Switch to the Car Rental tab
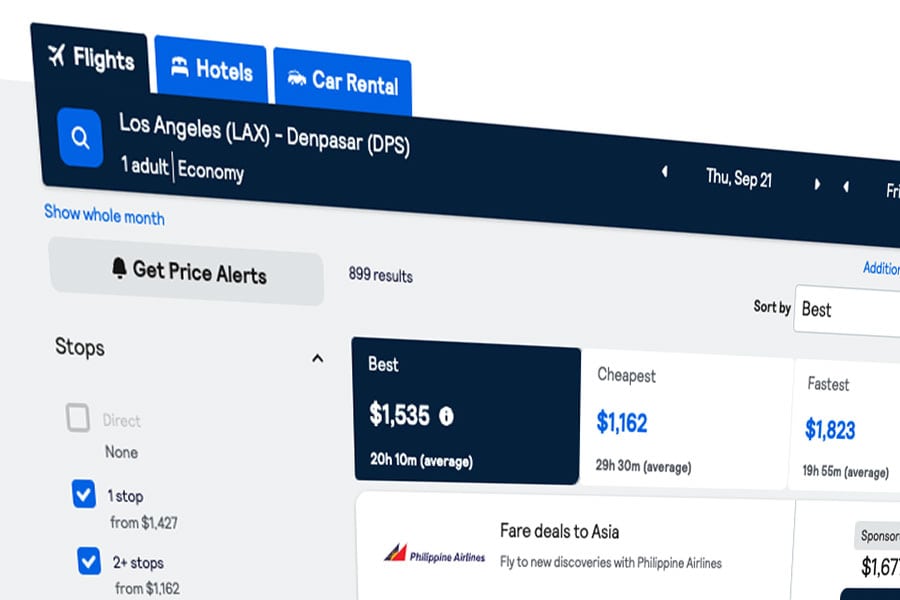900x600 pixels. coord(343,82)
